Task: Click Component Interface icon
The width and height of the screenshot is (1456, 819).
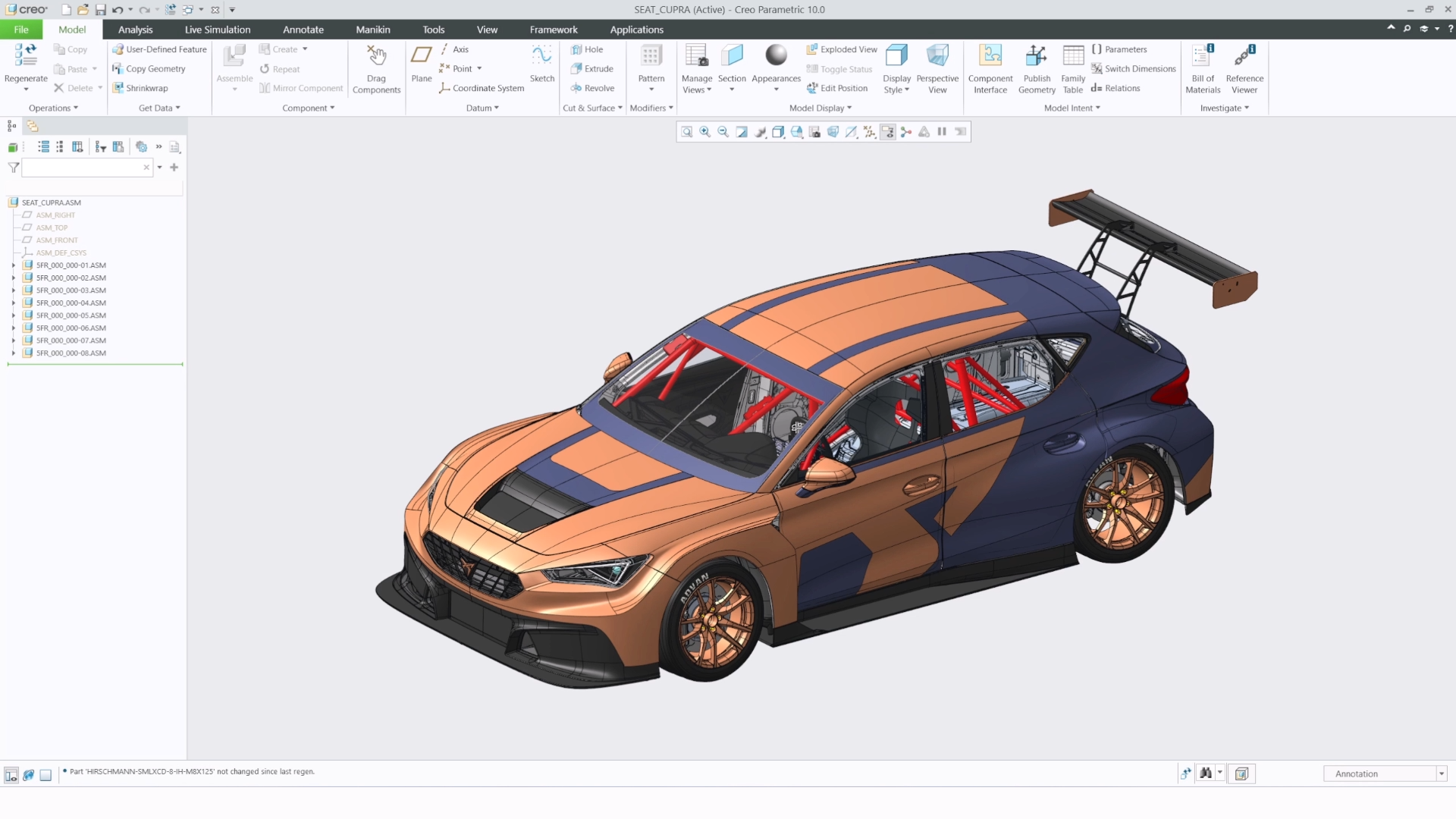Action: tap(990, 55)
